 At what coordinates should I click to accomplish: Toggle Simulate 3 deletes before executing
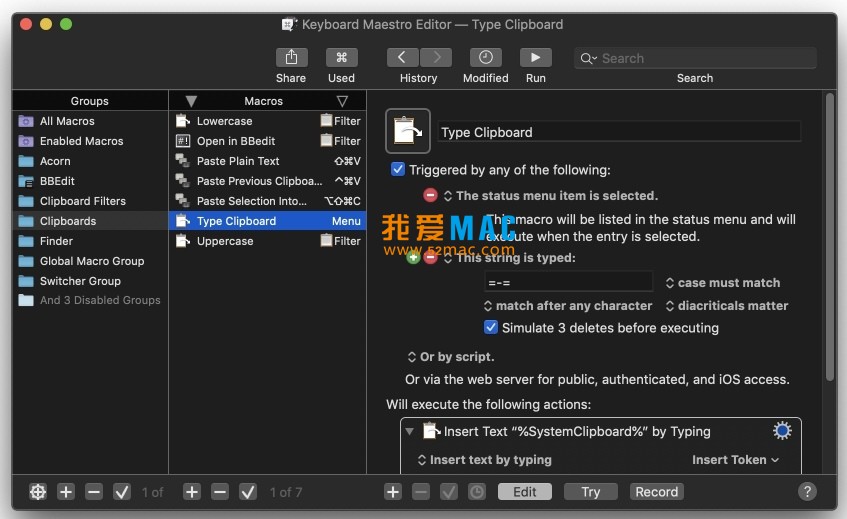coord(490,327)
